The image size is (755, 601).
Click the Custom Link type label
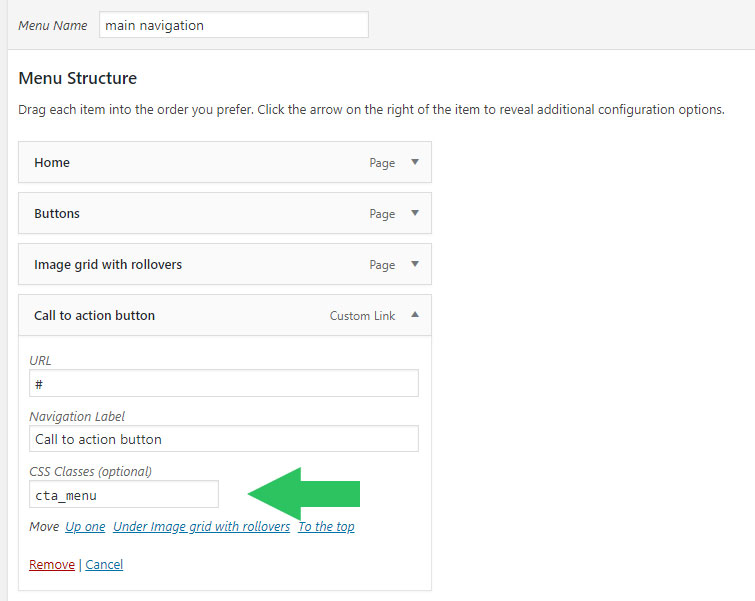[x=362, y=316]
